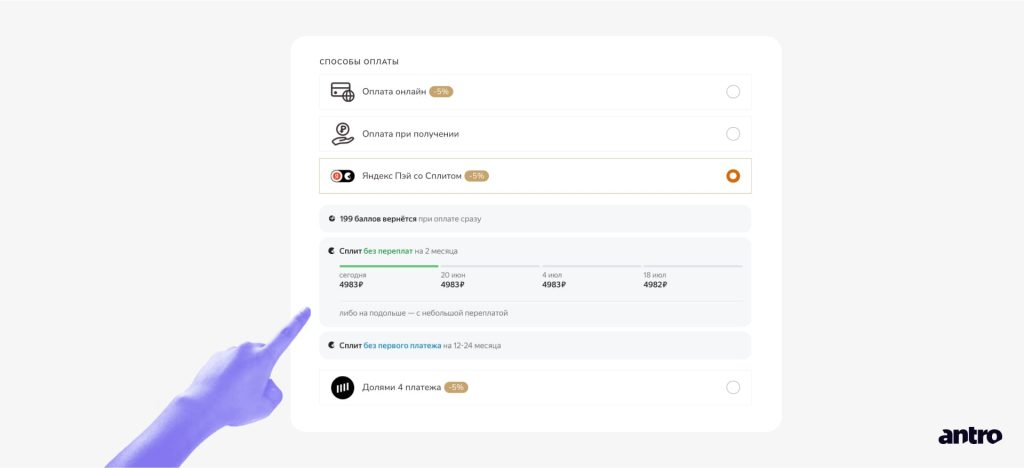Click the selected Яндекс Пэй radio button
The image size is (1024, 468).
click(x=733, y=176)
